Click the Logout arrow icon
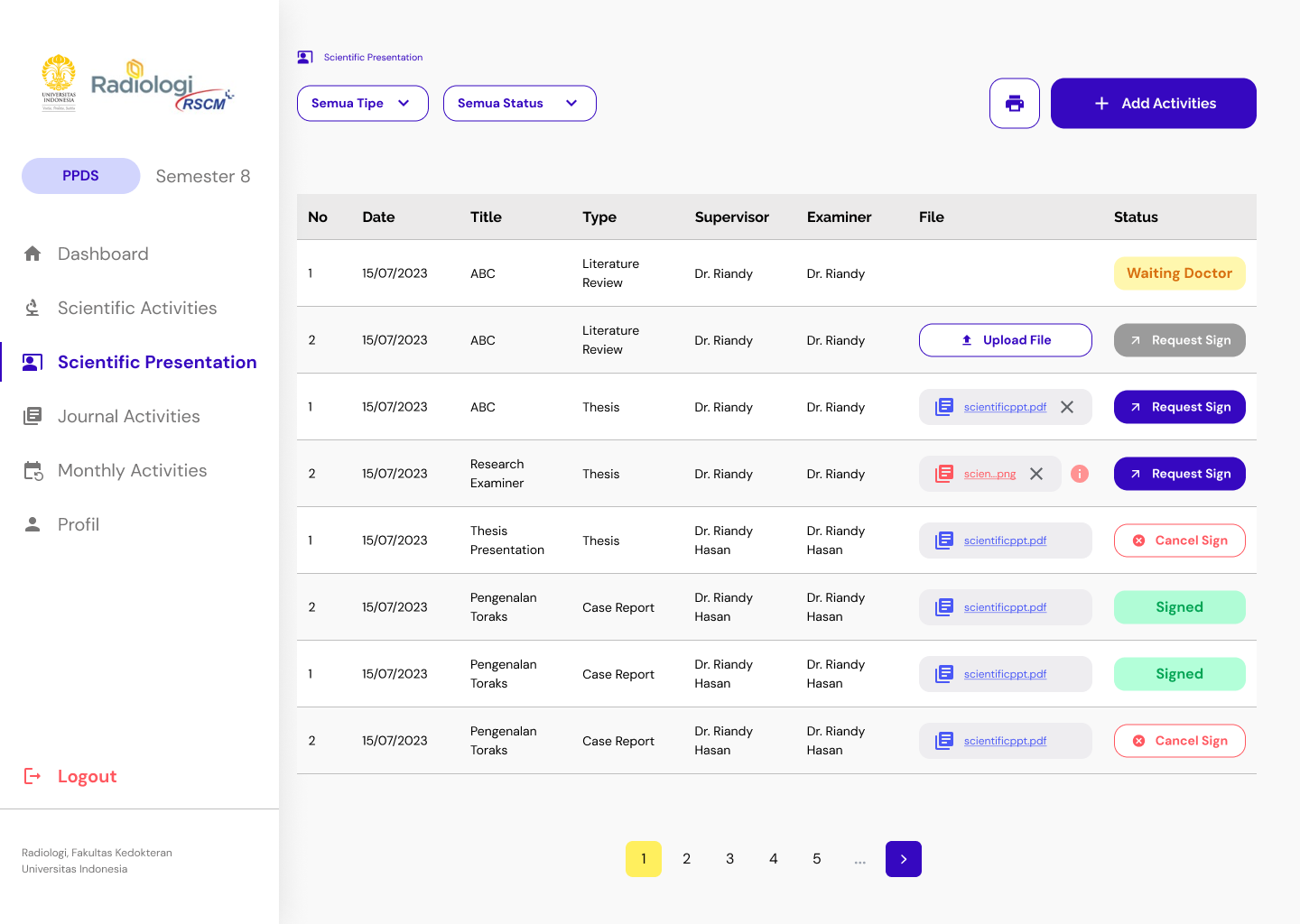The image size is (1300, 924). click(32, 776)
